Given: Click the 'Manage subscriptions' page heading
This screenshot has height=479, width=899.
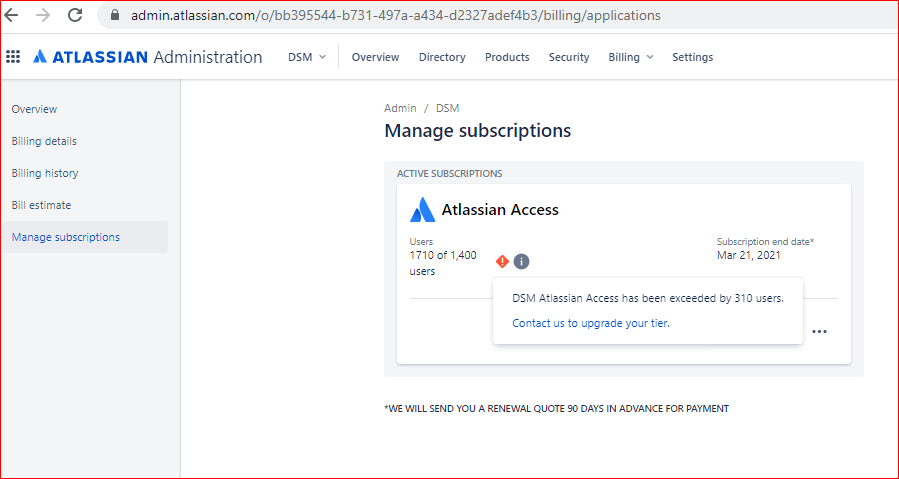Looking at the screenshot, I should 478,130.
